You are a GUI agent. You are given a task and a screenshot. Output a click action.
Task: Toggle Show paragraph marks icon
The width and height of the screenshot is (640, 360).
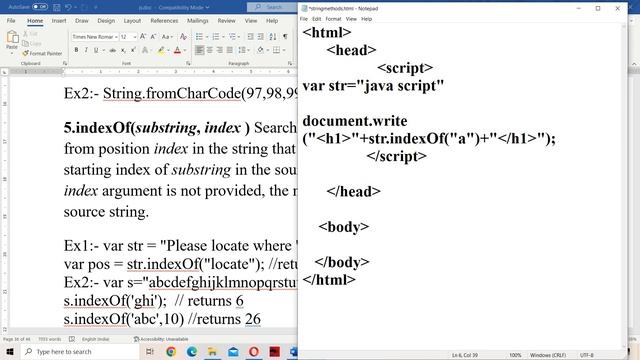tap(285, 37)
